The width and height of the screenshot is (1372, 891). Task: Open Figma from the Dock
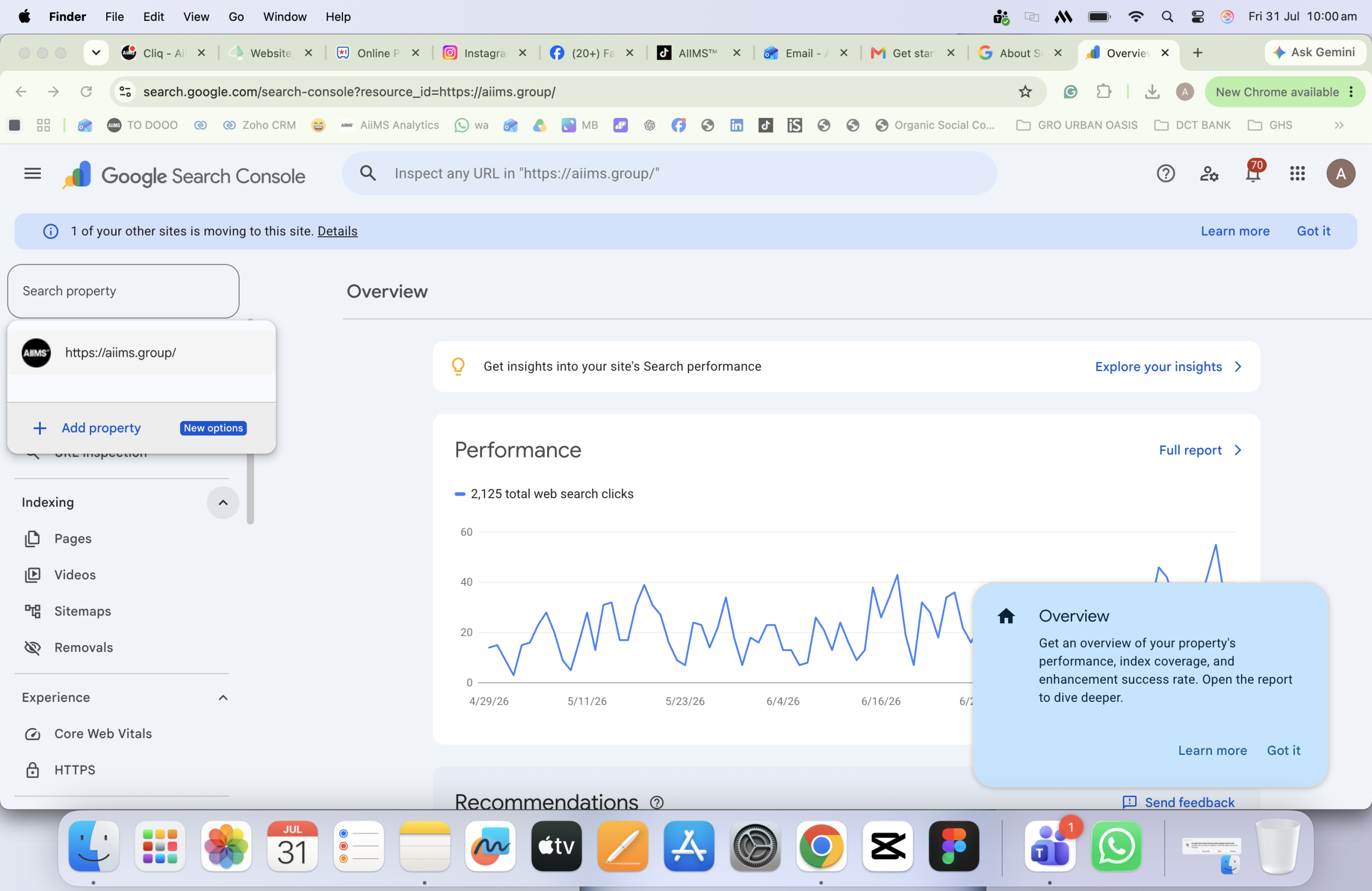pos(953,845)
